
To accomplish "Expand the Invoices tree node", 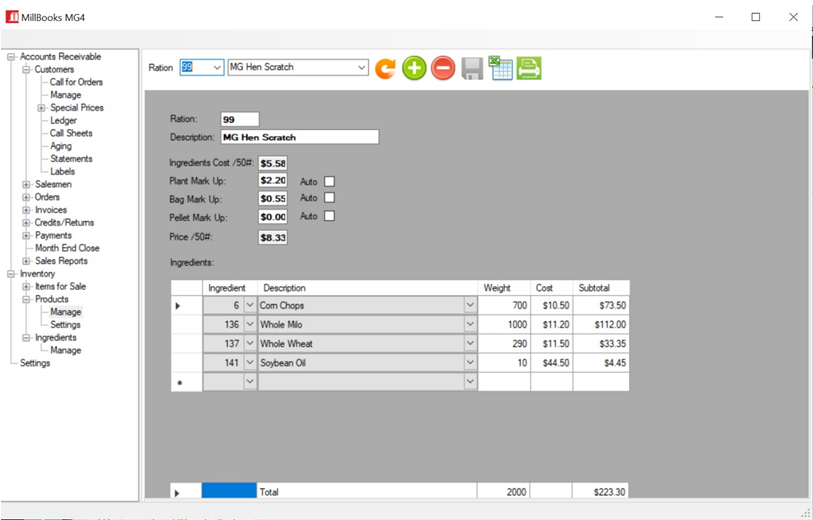I will point(26,210).
